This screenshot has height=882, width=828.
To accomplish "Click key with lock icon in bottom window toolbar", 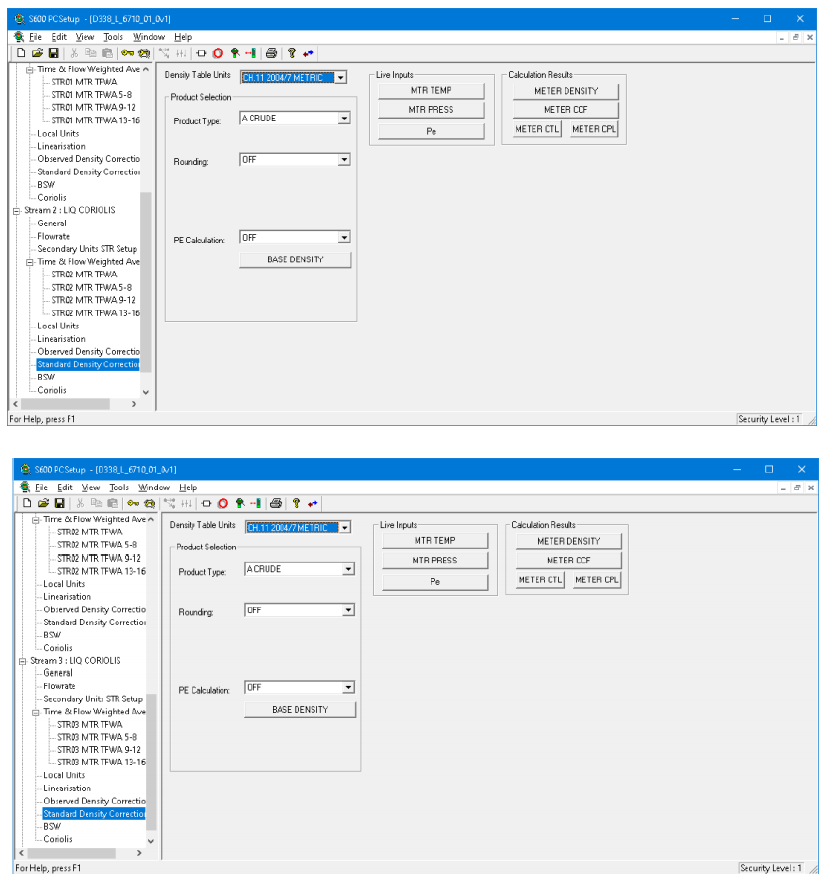I will tap(150, 503).
